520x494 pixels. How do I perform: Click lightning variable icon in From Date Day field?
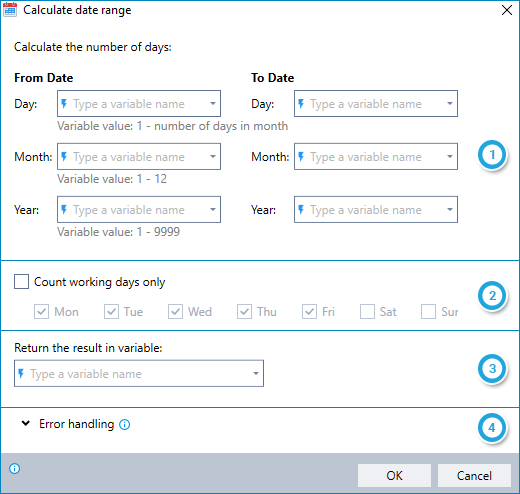(x=64, y=104)
